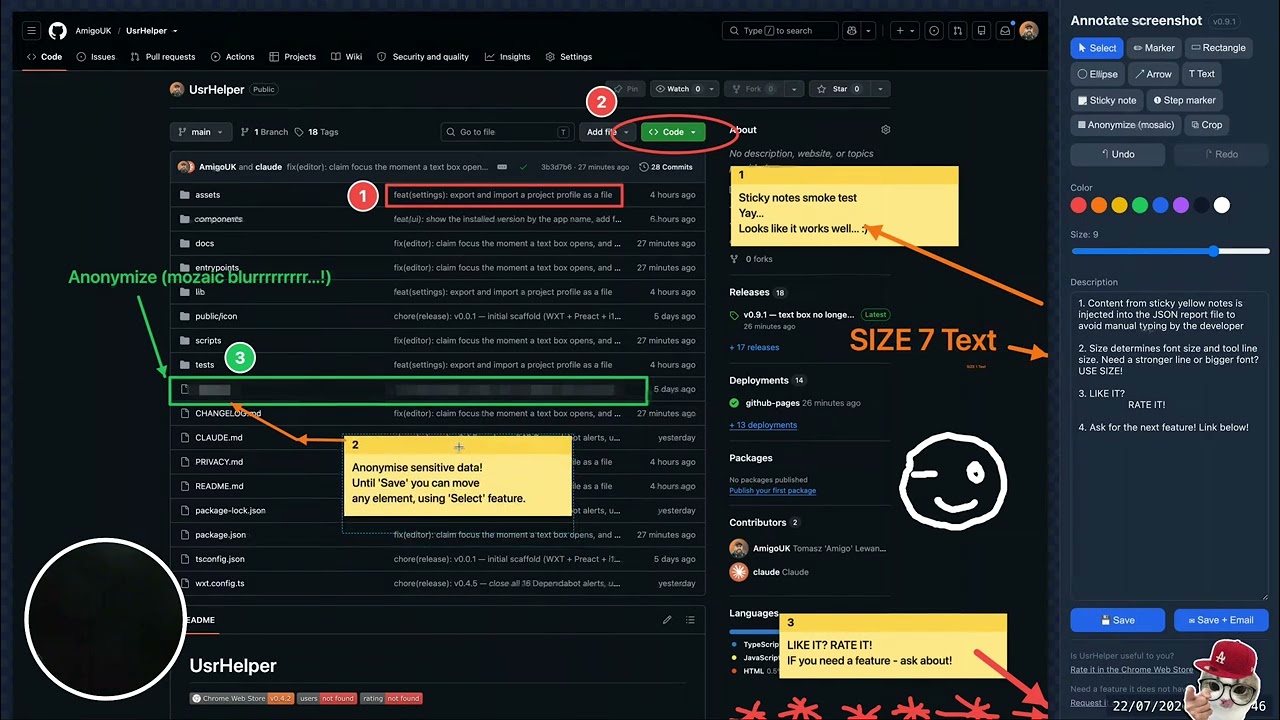
Task: Click the Watch button
Action: tap(677, 89)
